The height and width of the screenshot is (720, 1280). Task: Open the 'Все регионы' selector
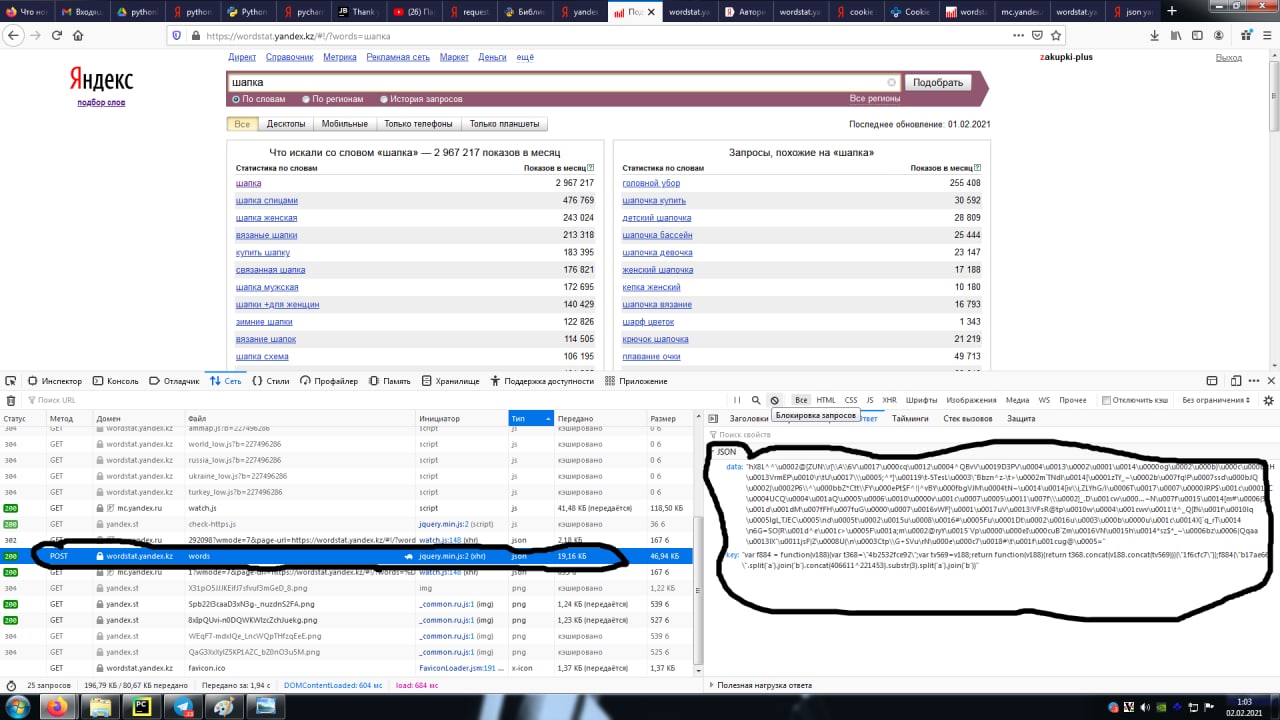[x=875, y=99]
